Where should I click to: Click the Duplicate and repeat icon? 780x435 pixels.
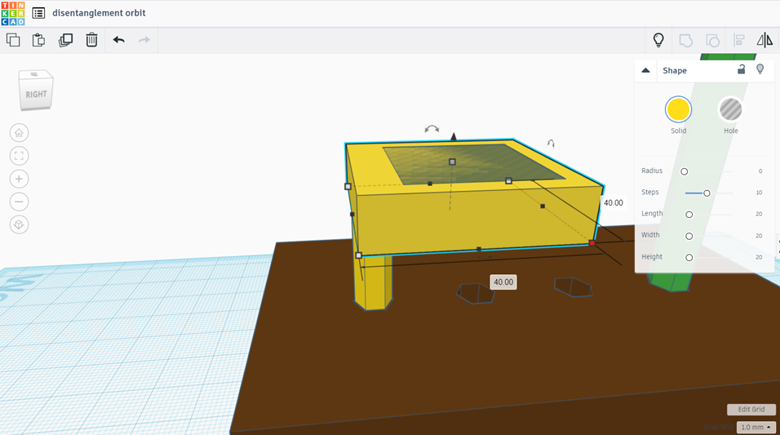65,40
